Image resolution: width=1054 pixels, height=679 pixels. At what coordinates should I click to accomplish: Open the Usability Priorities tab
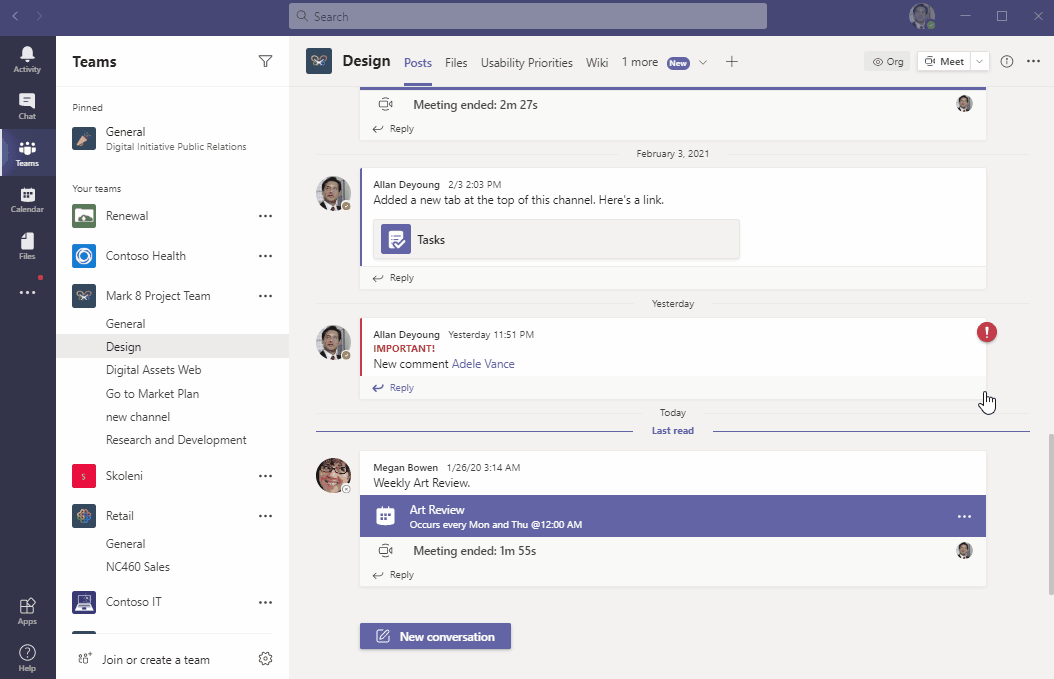[526, 63]
